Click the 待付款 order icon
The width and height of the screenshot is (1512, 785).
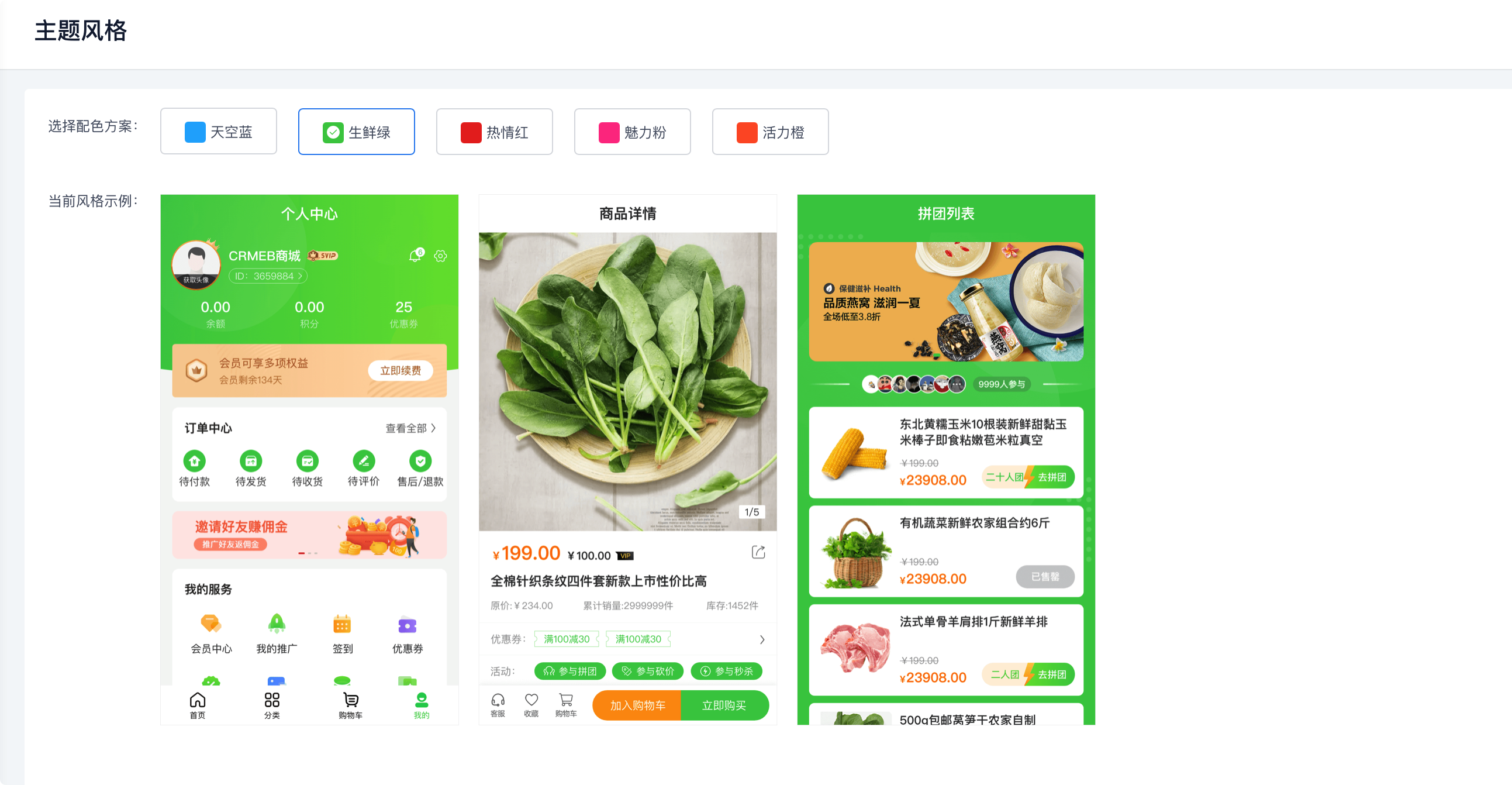point(194,461)
